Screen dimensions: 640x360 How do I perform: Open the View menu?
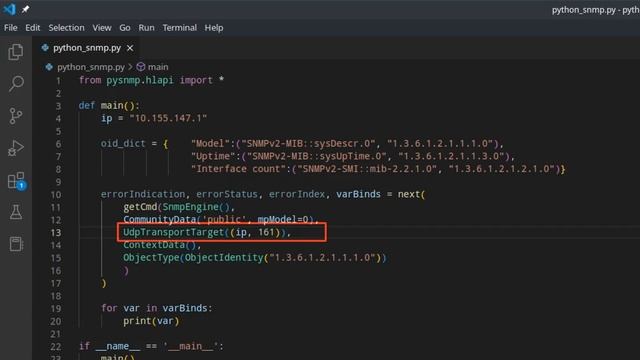tap(102, 28)
